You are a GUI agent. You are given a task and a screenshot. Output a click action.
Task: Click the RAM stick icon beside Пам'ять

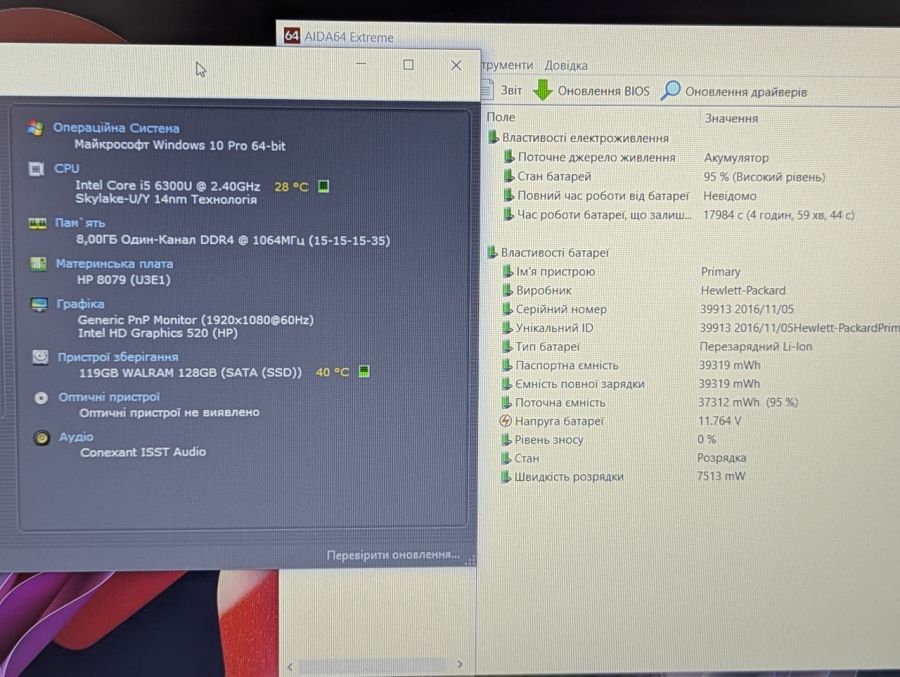point(38,223)
